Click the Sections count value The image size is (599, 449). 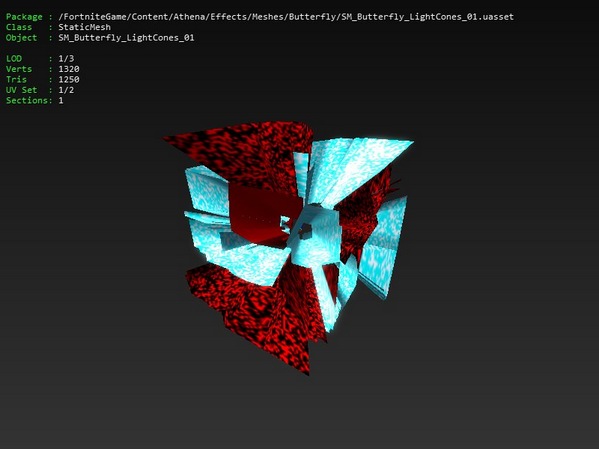[61, 100]
